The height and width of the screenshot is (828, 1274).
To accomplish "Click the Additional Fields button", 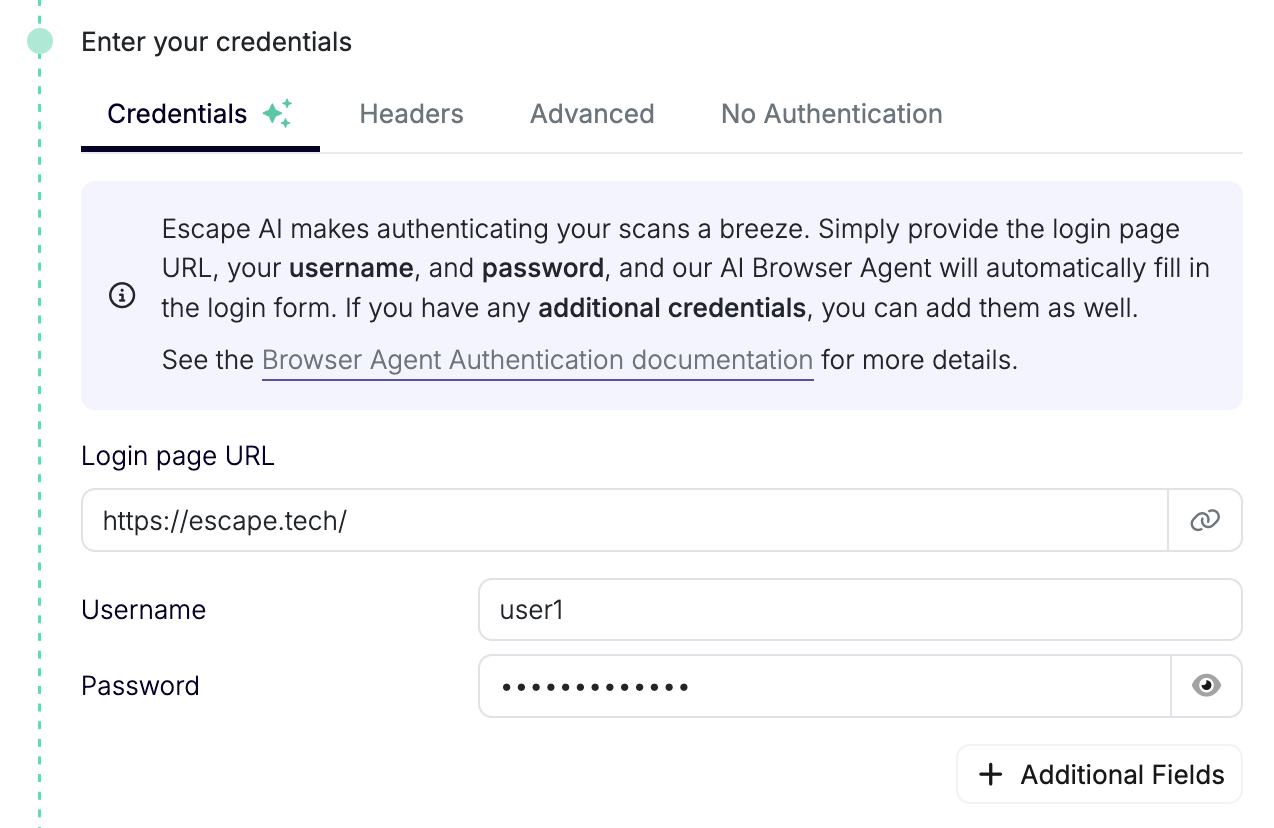I will point(1098,774).
